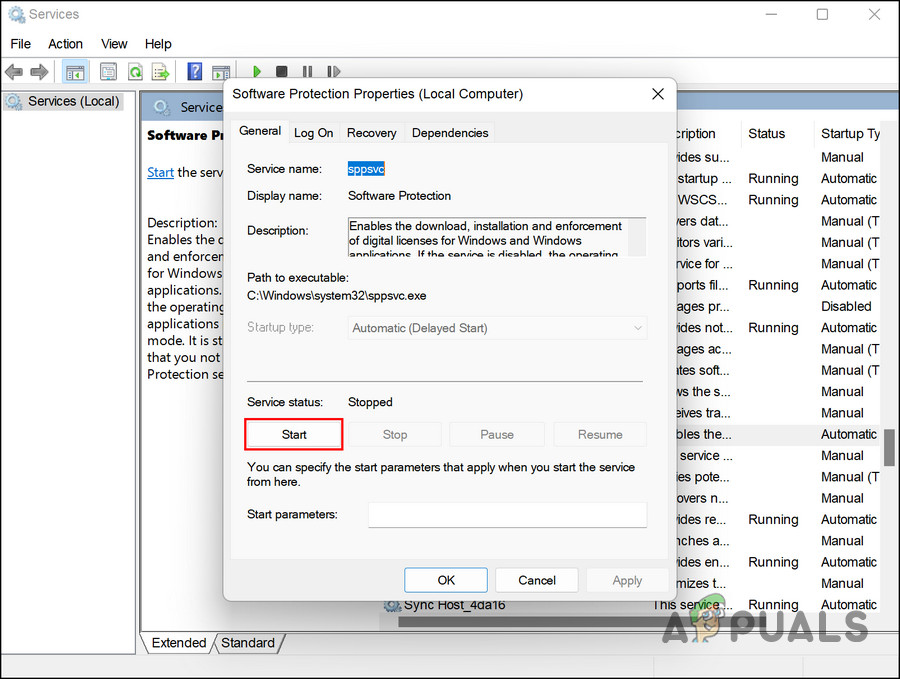
Task: Click the Pause Service toolbar icon
Action: [308, 72]
